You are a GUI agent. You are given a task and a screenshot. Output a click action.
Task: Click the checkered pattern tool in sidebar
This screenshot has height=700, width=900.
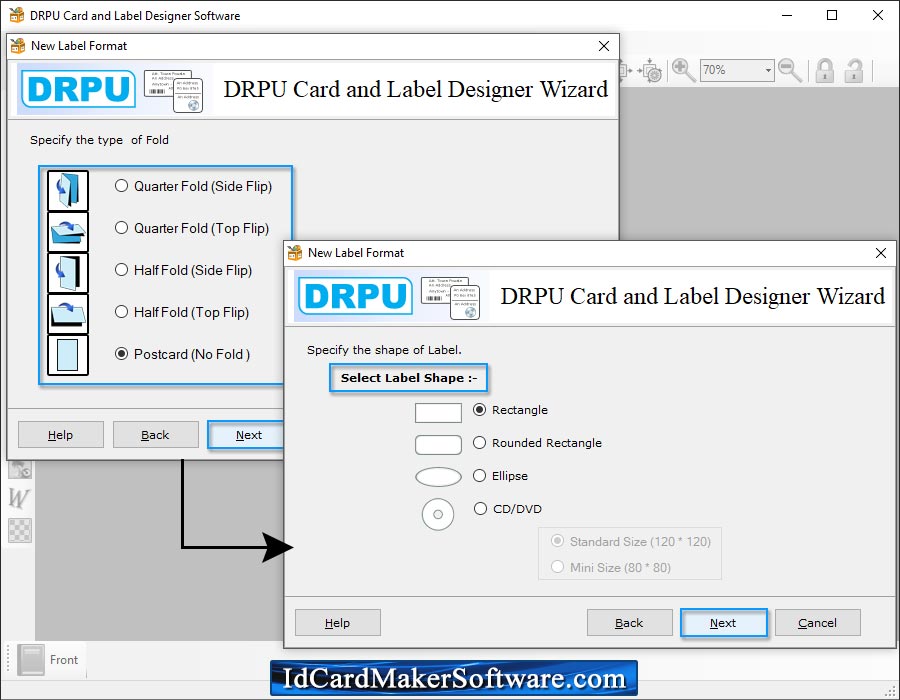tap(20, 530)
